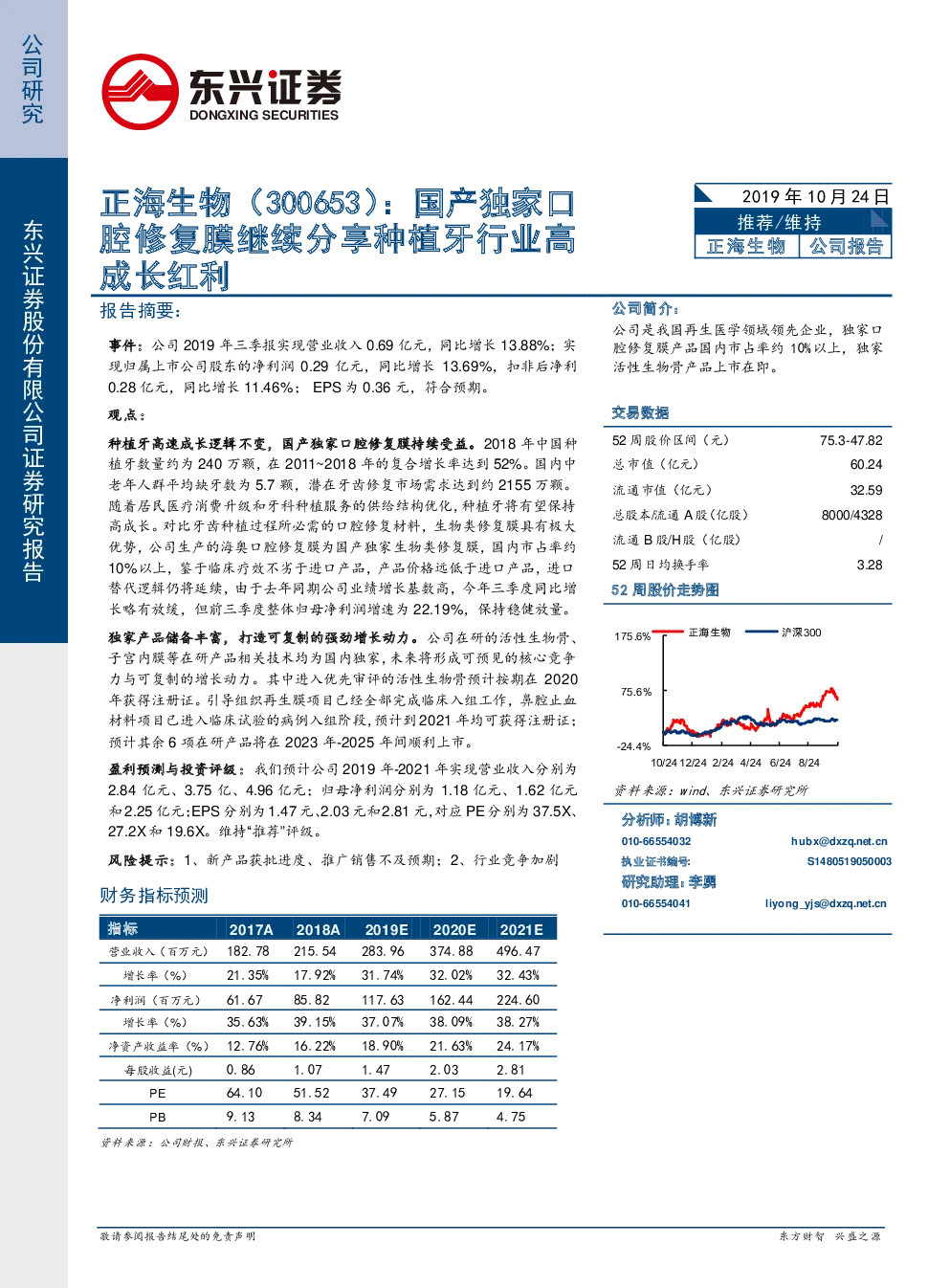The image size is (950, 1288).
Task: Click the 2020E column header
Action: click(454, 929)
